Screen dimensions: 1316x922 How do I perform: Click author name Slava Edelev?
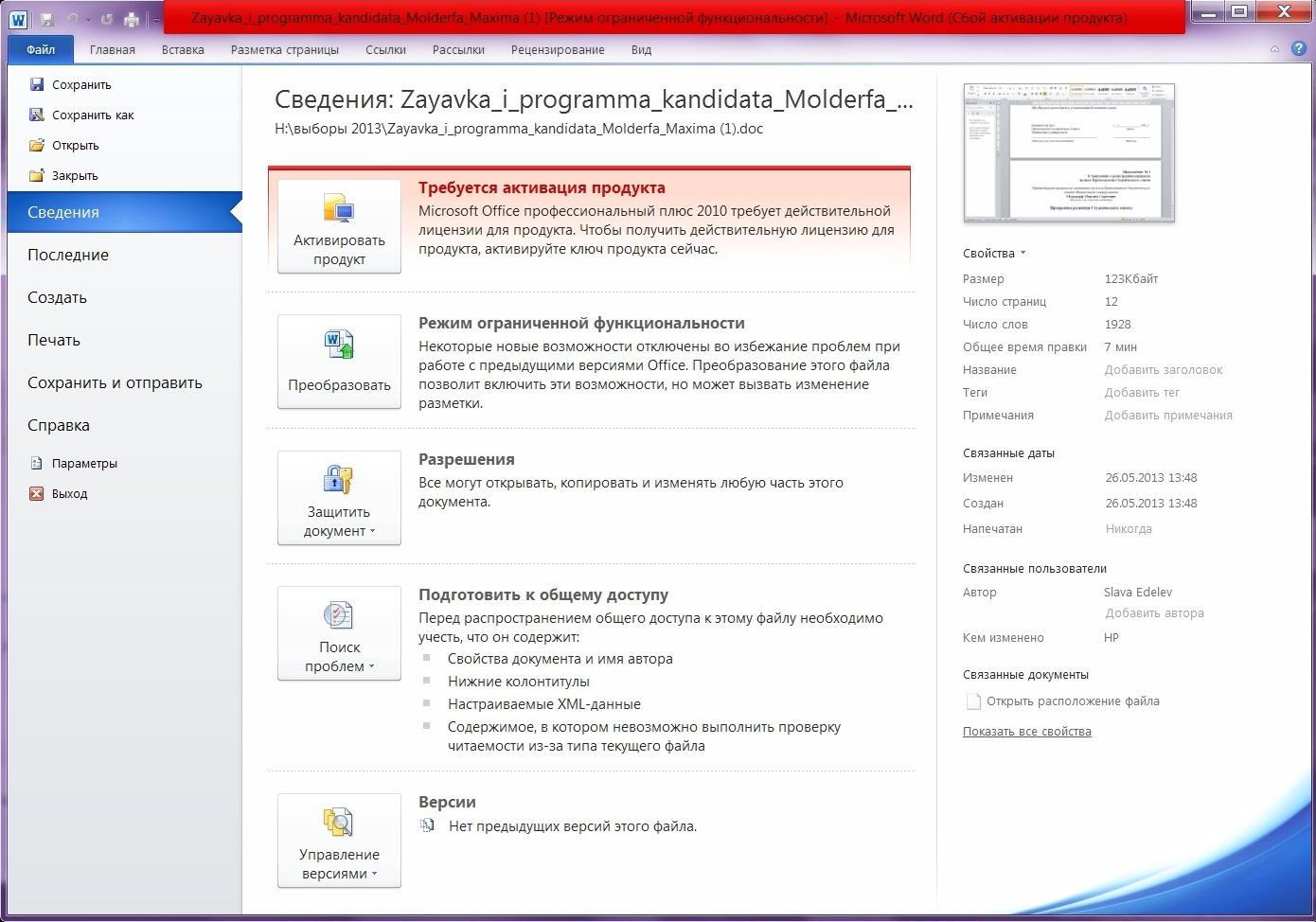(1138, 593)
